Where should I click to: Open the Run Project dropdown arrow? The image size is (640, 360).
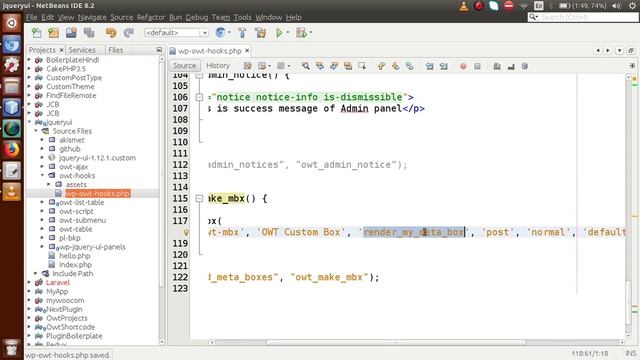[288, 33]
